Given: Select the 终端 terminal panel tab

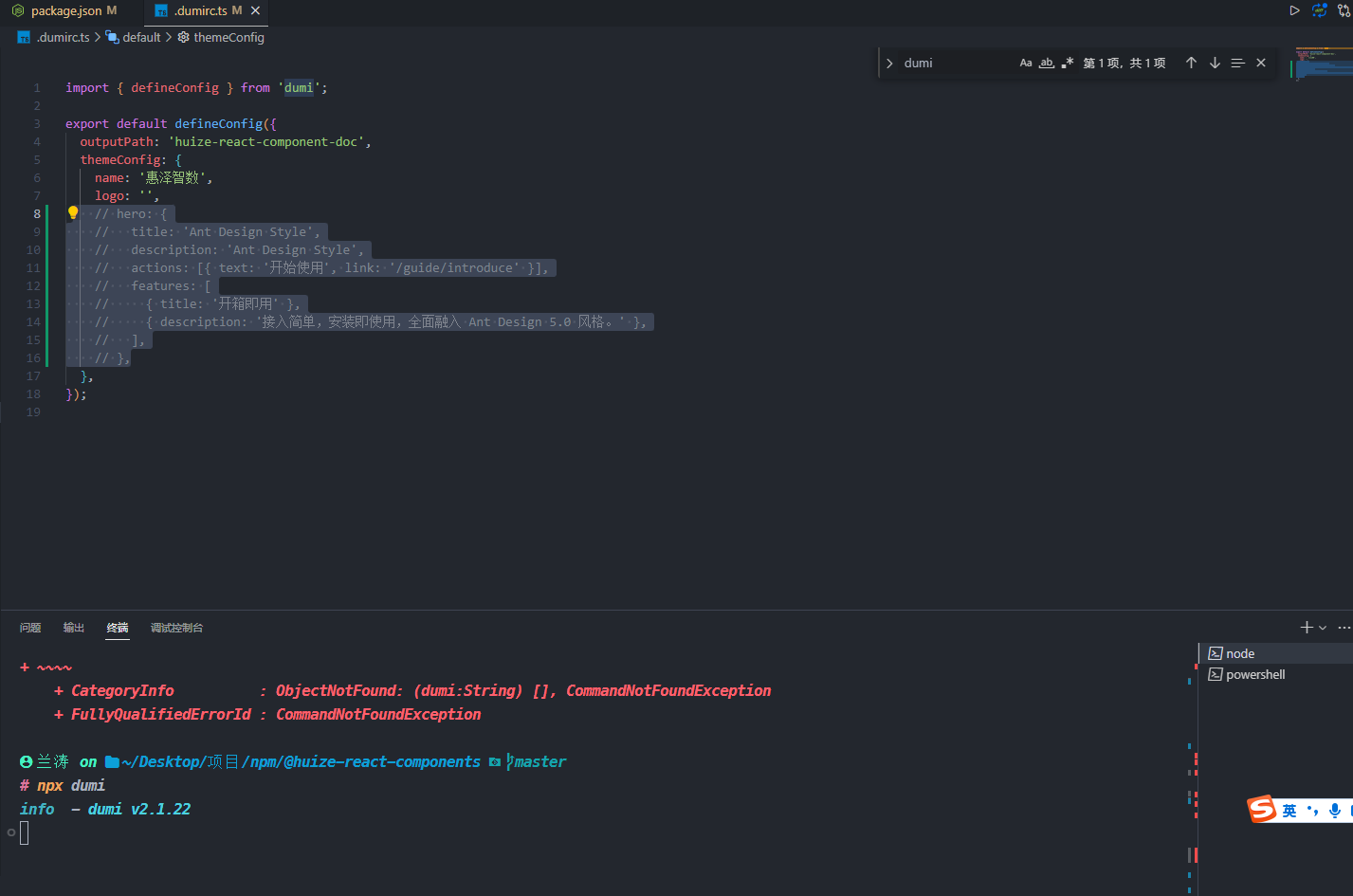Looking at the screenshot, I should click(x=118, y=628).
